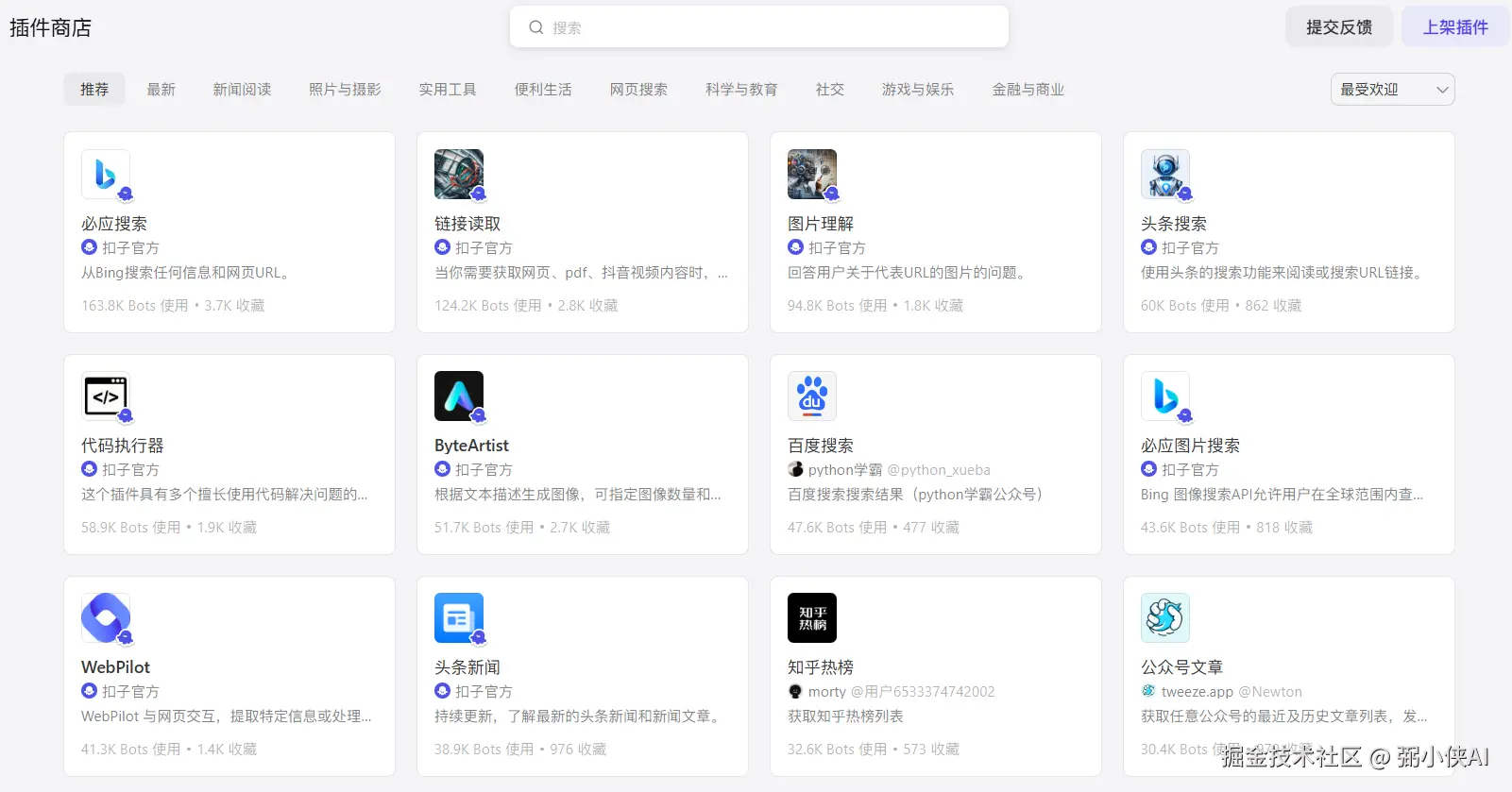Open the 图片理解 plugin title
Screen dimensions: 1512x792
[x=821, y=224]
